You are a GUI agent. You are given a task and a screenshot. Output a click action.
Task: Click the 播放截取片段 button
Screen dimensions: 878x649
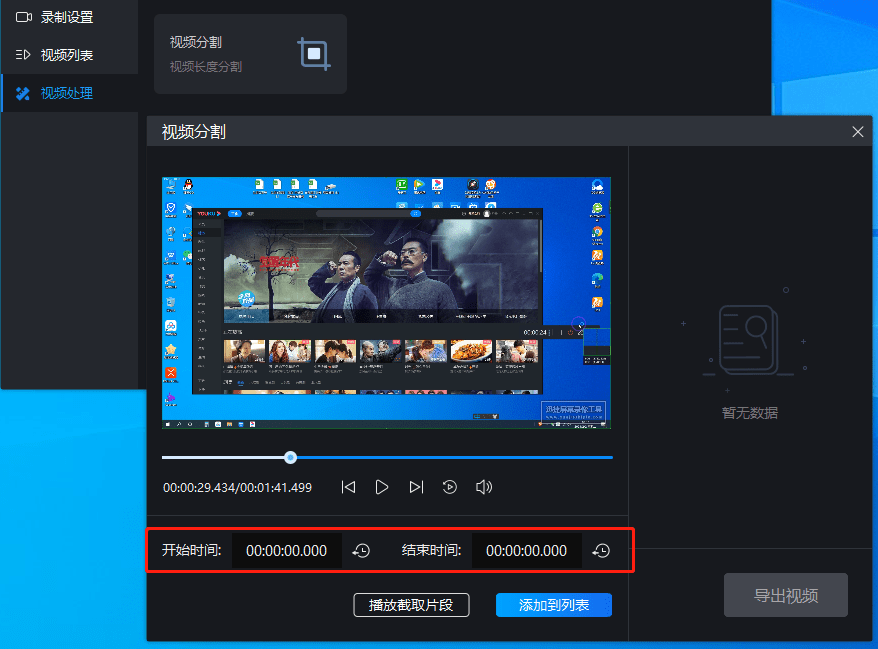point(411,605)
